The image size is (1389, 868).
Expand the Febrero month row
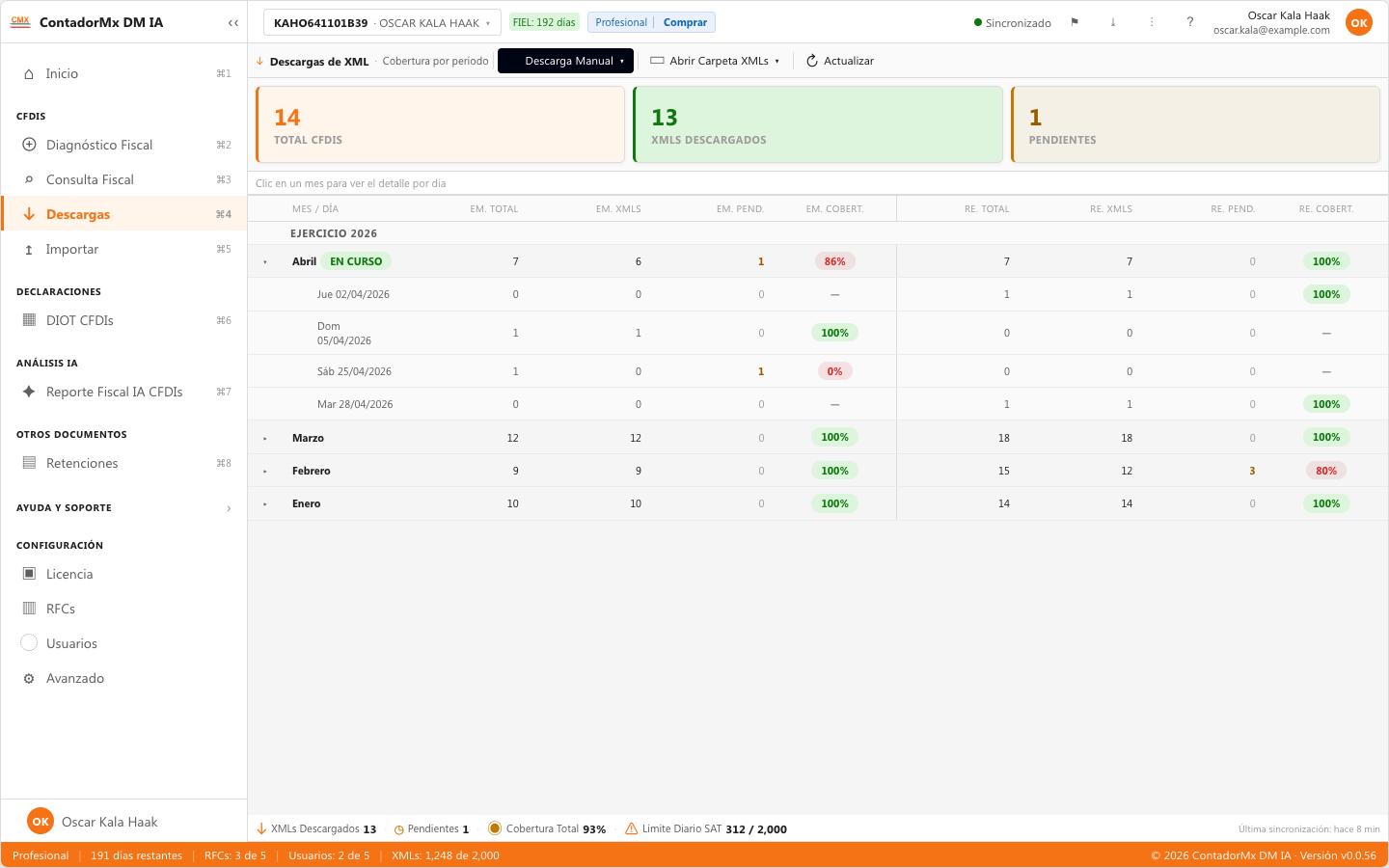pyautogui.click(x=265, y=471)
